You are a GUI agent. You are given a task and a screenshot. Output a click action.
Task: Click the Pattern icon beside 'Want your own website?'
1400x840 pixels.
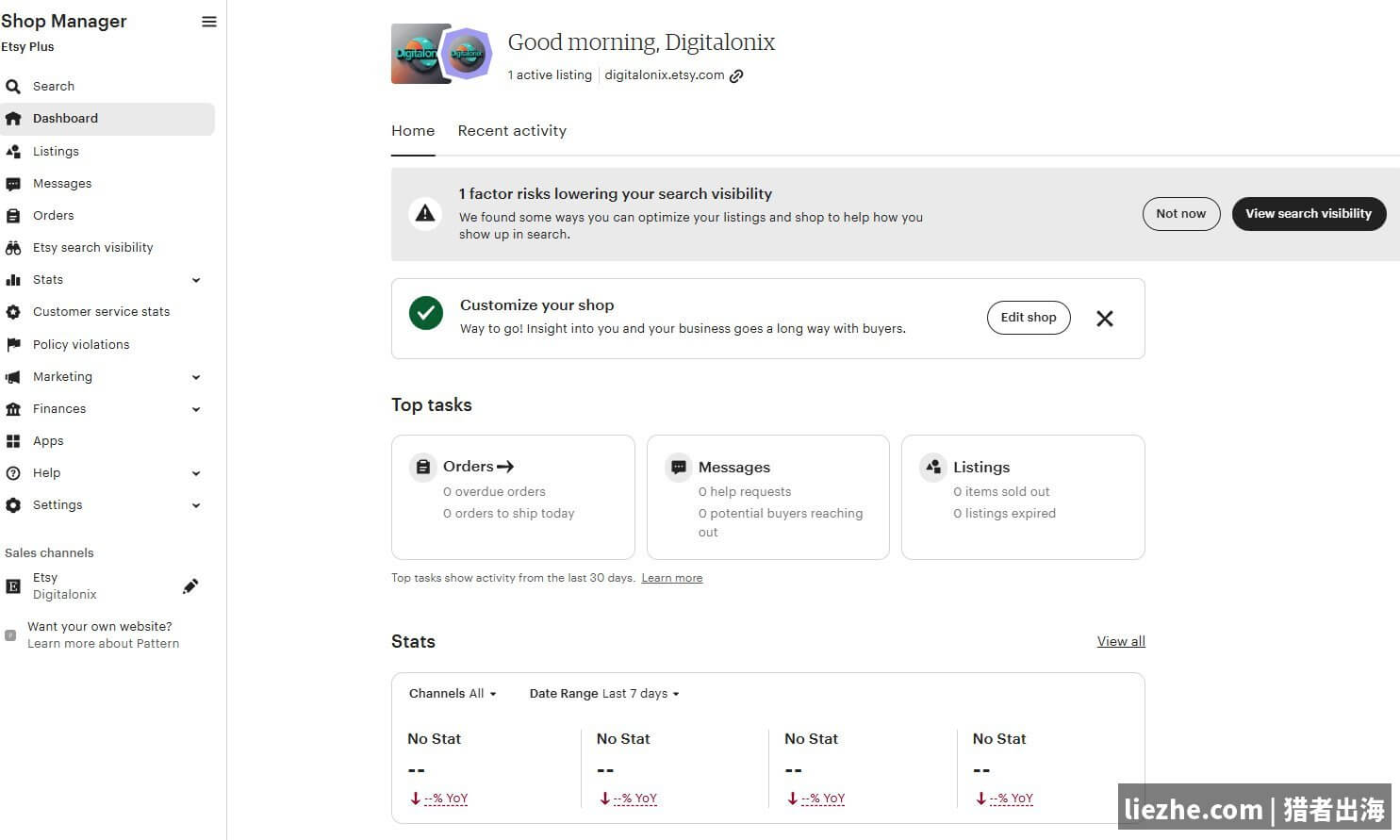click(10, 635)
